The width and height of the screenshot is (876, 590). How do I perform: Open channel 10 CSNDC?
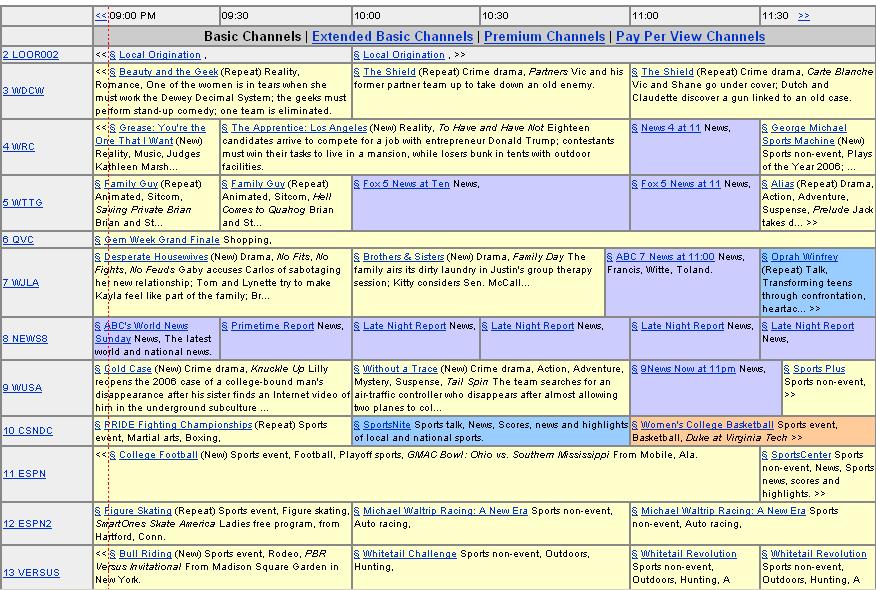28,431
